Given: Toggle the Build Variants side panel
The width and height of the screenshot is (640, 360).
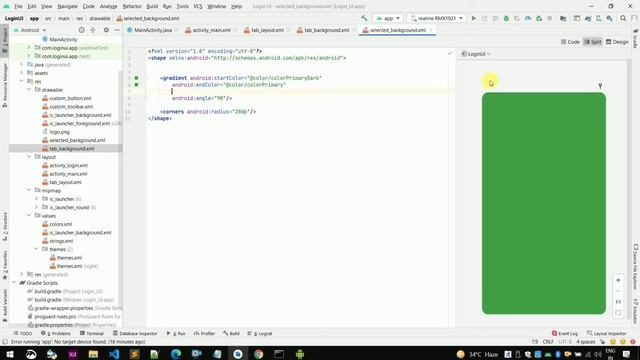Looking at the screenshot, I should (x=4, y=304).
